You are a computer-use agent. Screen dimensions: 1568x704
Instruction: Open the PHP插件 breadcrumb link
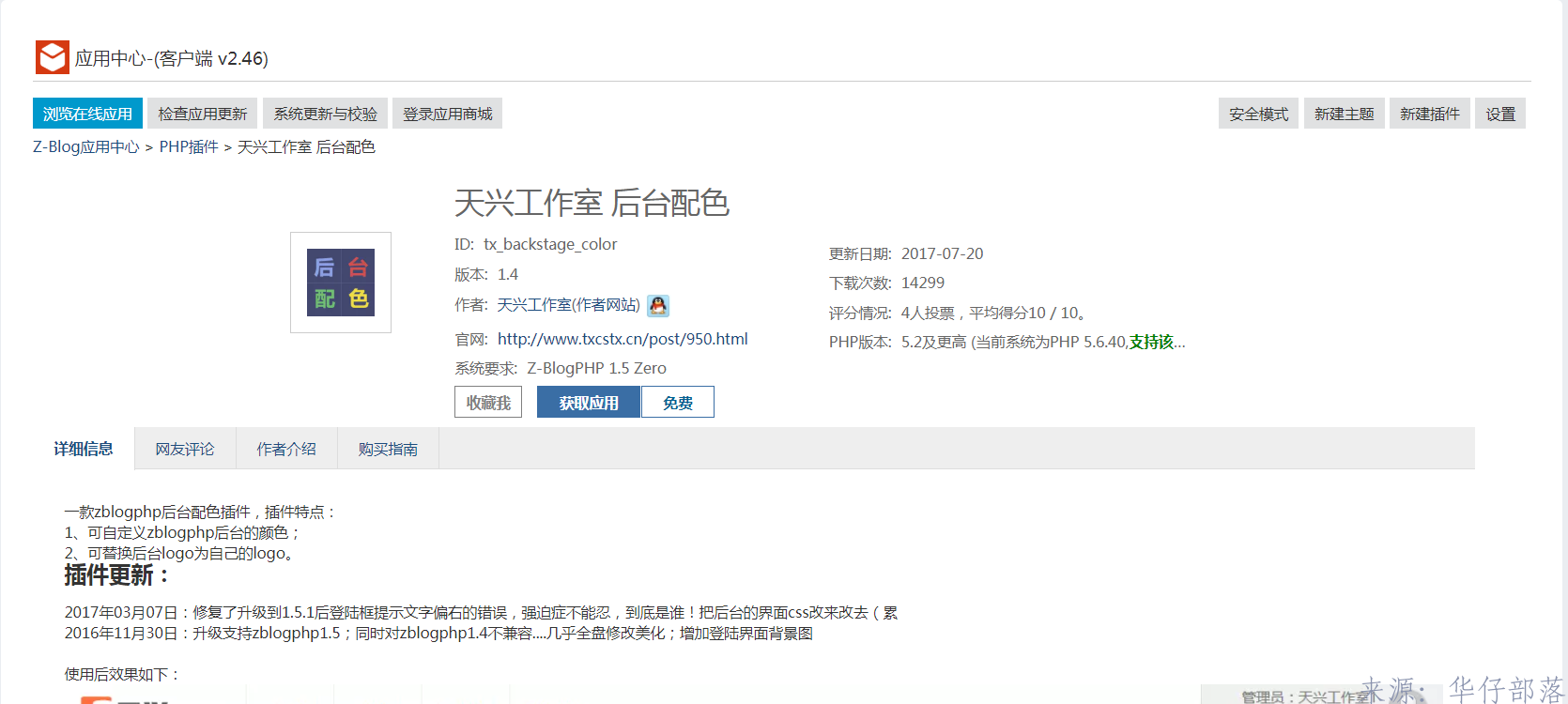coord(189,147)
